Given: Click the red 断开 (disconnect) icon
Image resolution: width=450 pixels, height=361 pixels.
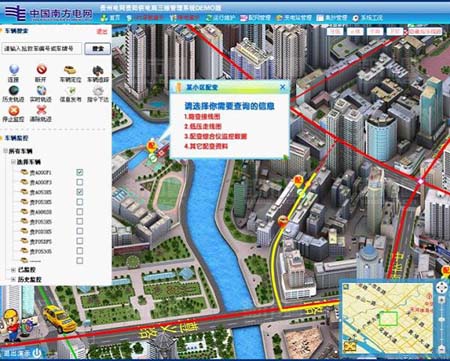Looking at the screenshot, I should [41, 69].
